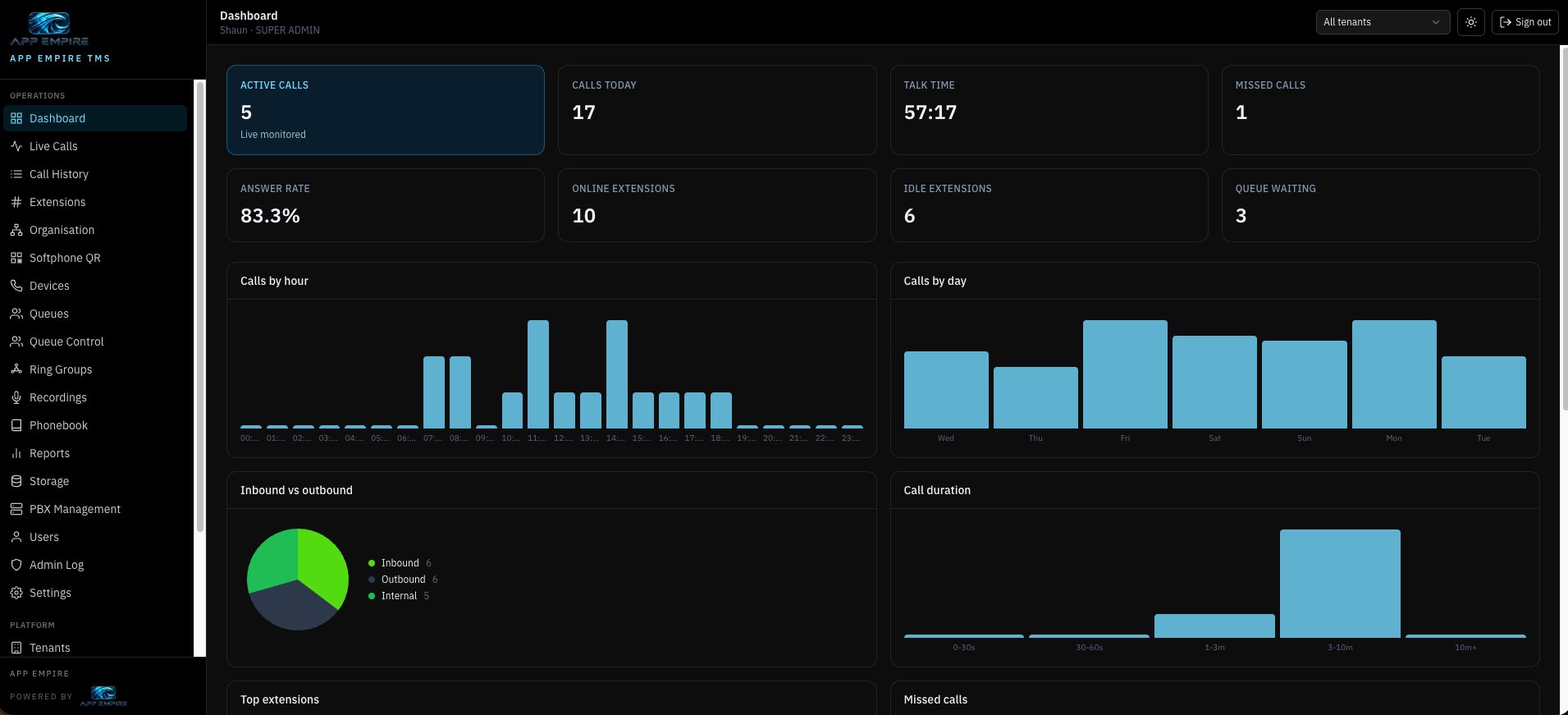1568x715 pixels.
Task: Click the Storage database icon
Action: point(16,481)
